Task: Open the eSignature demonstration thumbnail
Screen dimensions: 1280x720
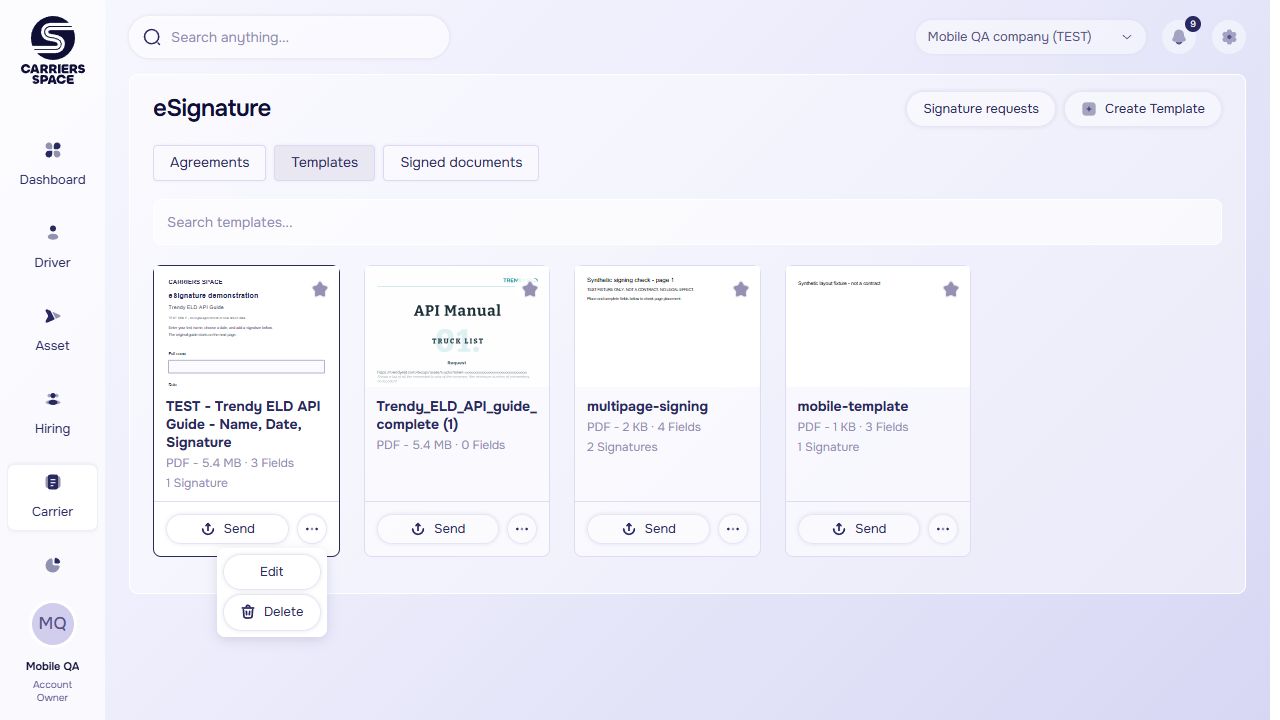Action: coord(246,327)
